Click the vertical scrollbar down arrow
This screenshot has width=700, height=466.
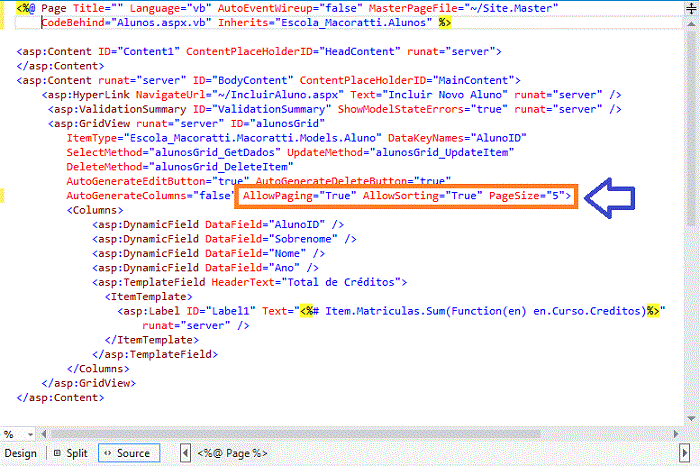tap(691, 419)
